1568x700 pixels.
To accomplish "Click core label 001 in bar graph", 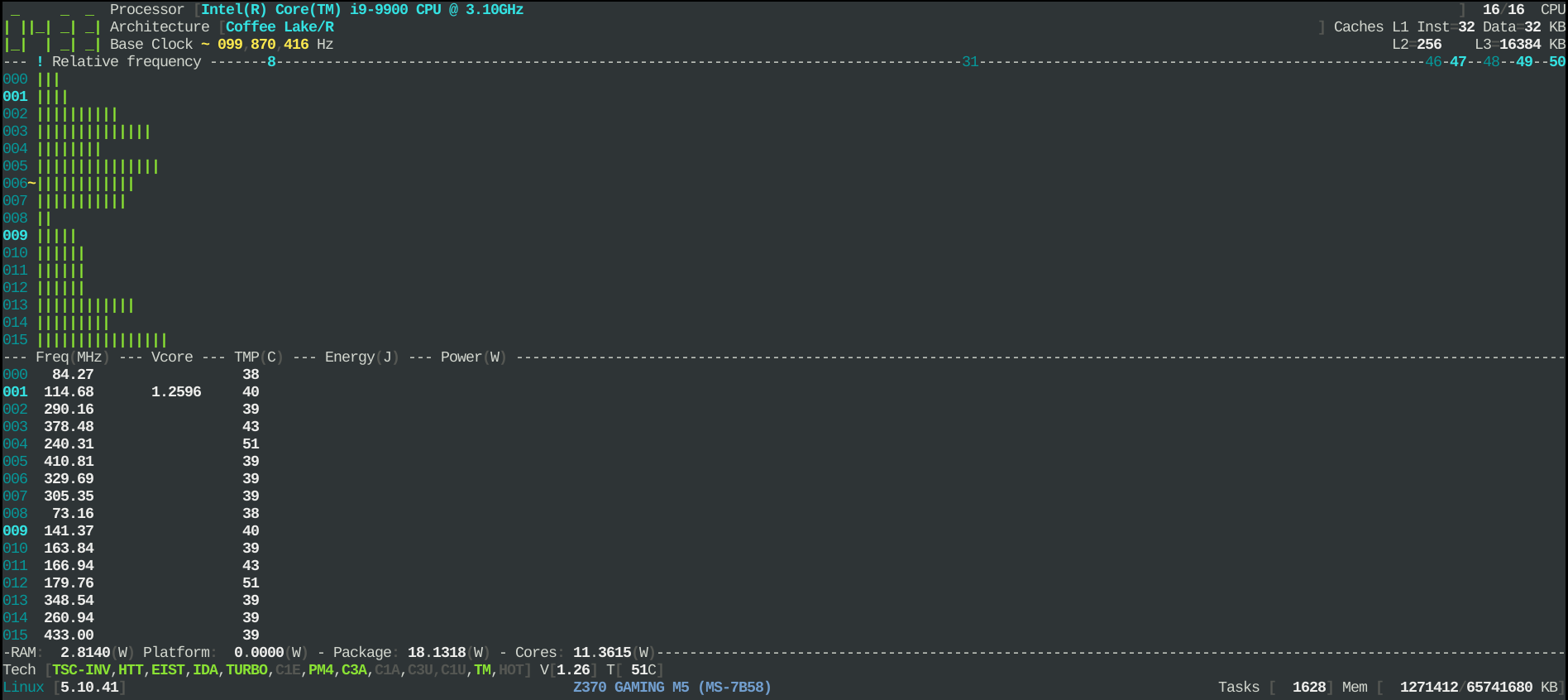I will pyautogui.click(x=15, y=97).
